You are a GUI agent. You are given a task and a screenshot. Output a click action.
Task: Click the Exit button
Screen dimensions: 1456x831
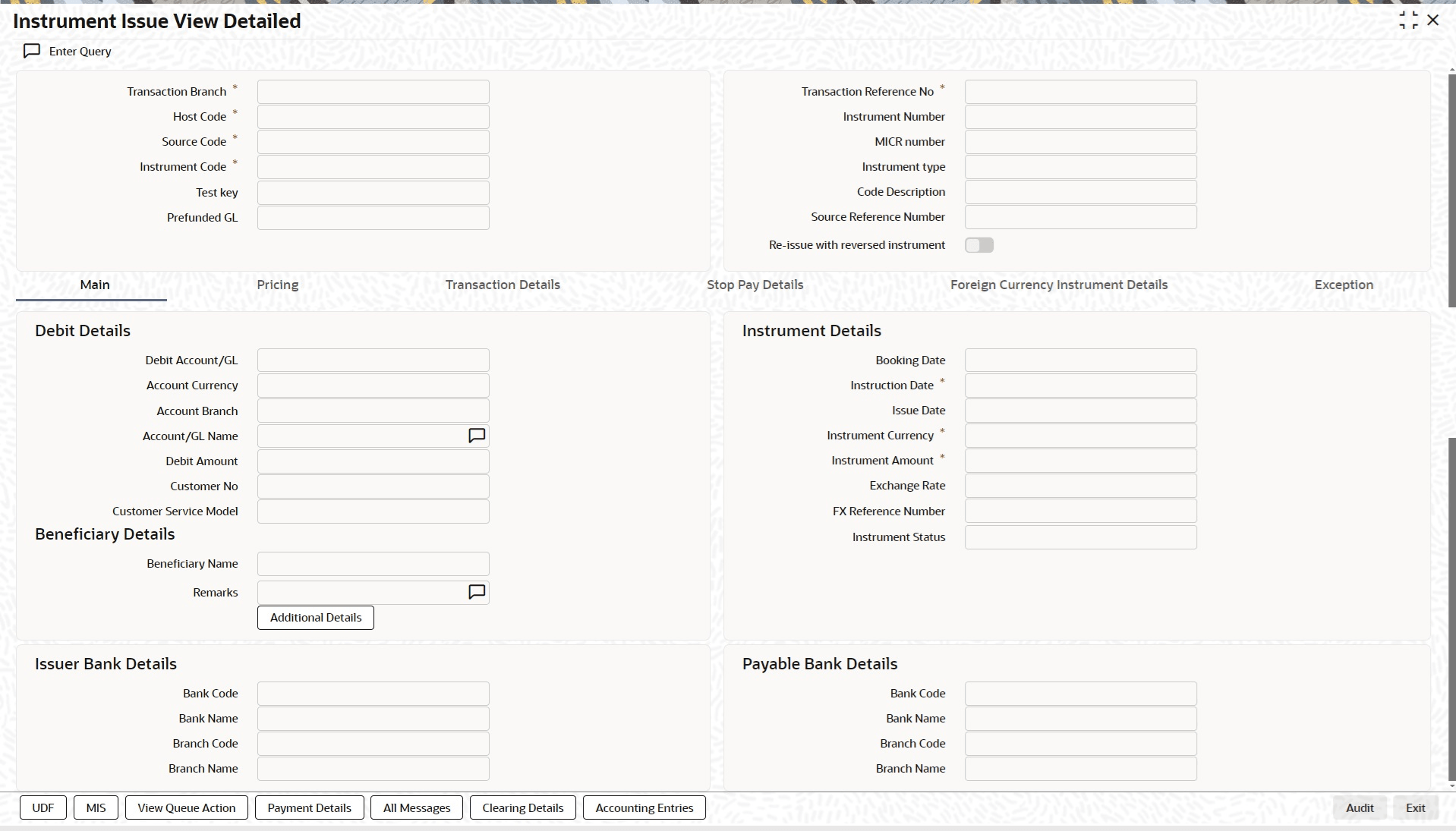pos(1416,807)
